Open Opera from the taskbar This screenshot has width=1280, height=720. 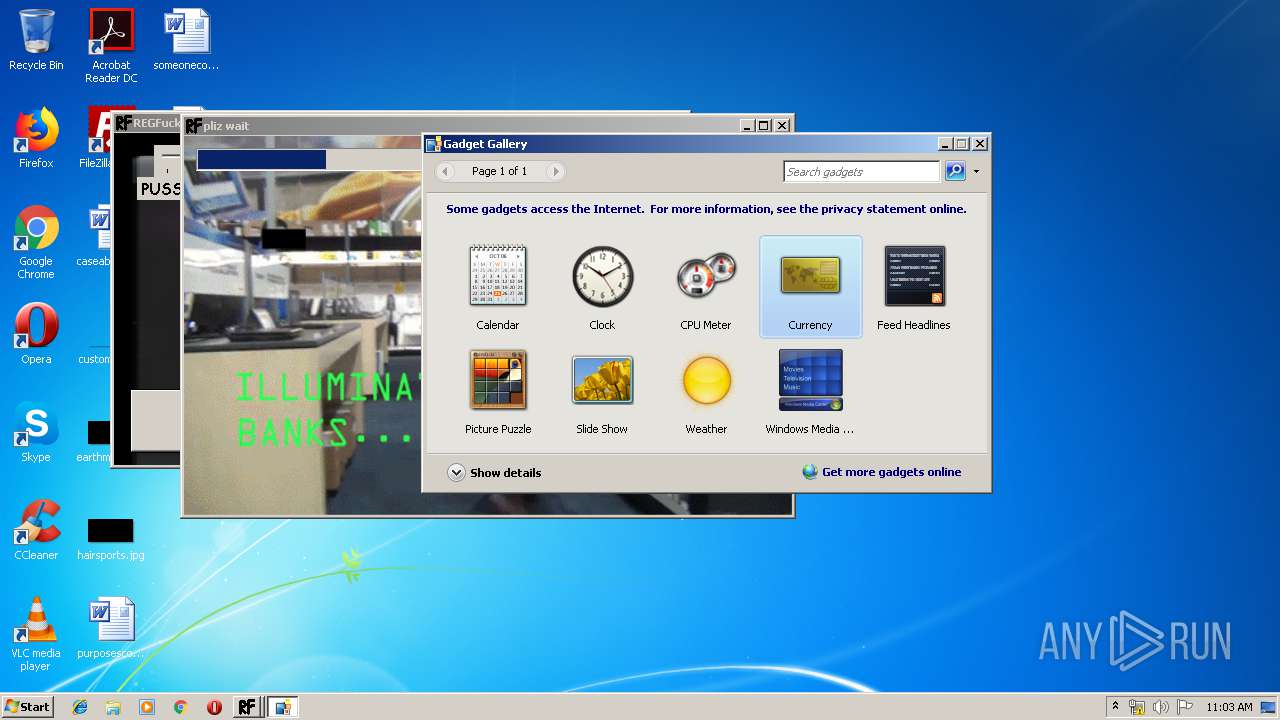[214, 707]
